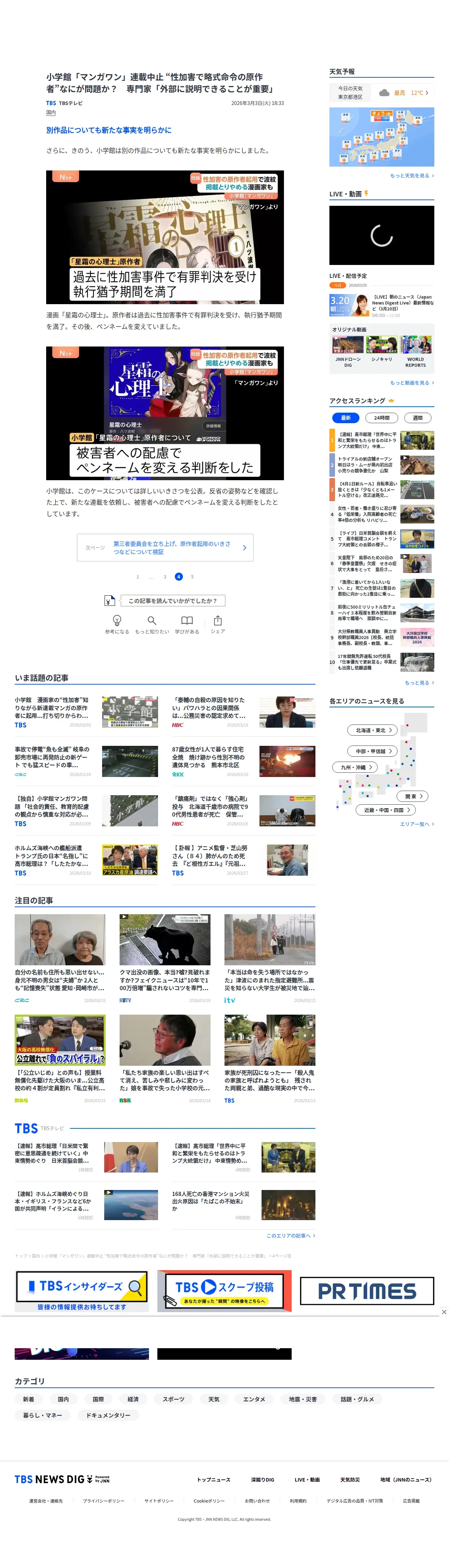The height and width of the screenshot is (1568, 449).
Task: Select 近畿・中国・四国 area button
Action: (386, 810)
